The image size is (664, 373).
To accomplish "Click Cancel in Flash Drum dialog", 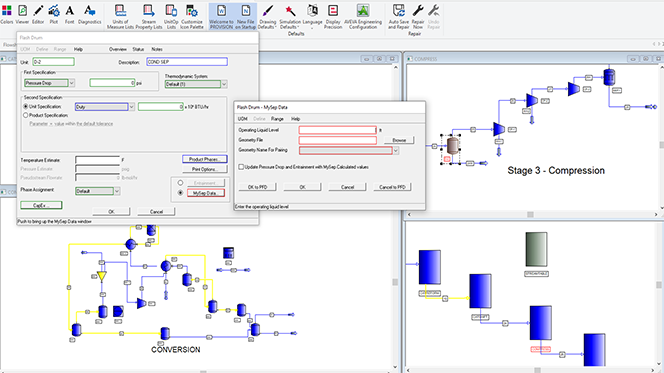I will tap(156, 212).
